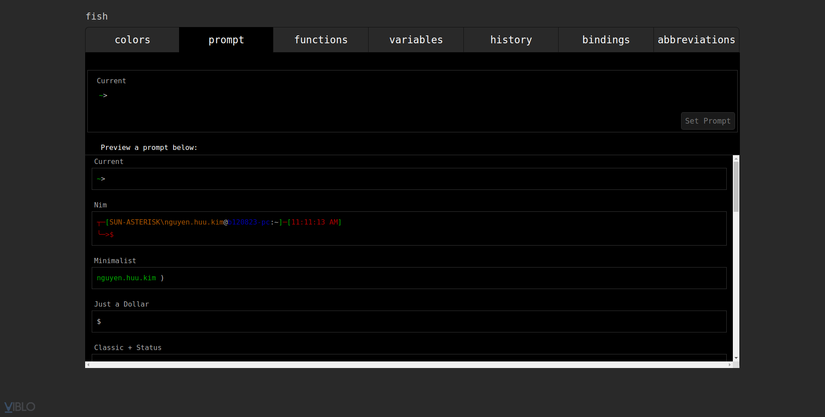
Task: Click the Preview a prompt below text
Action: pyautogui.click(x=149, y=148)
